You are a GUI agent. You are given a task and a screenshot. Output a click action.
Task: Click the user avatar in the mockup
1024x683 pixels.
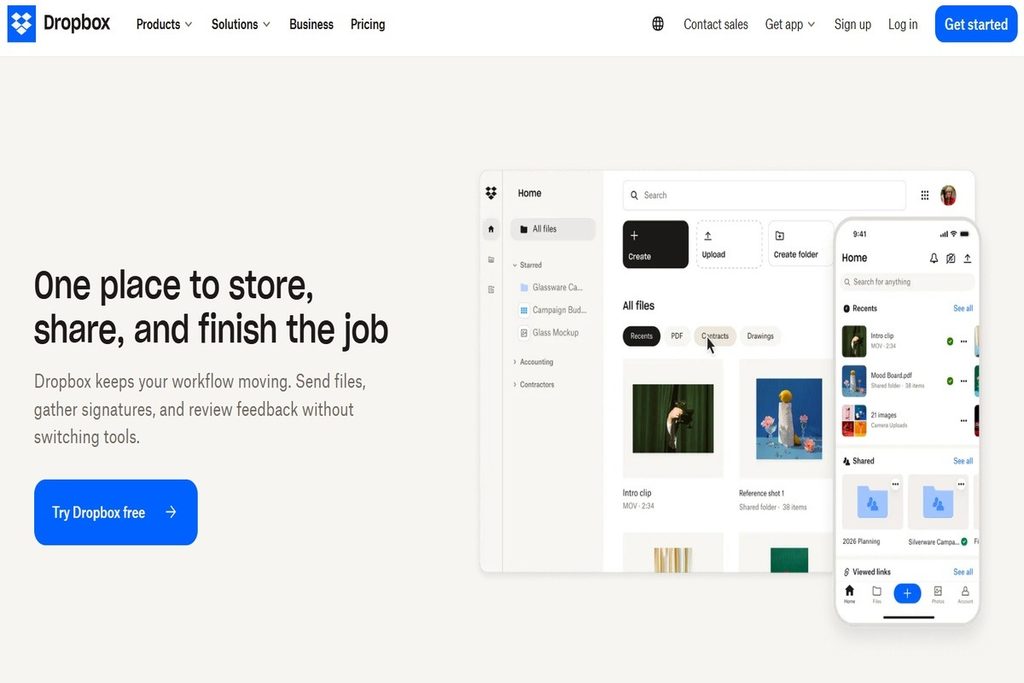(948, 195)
